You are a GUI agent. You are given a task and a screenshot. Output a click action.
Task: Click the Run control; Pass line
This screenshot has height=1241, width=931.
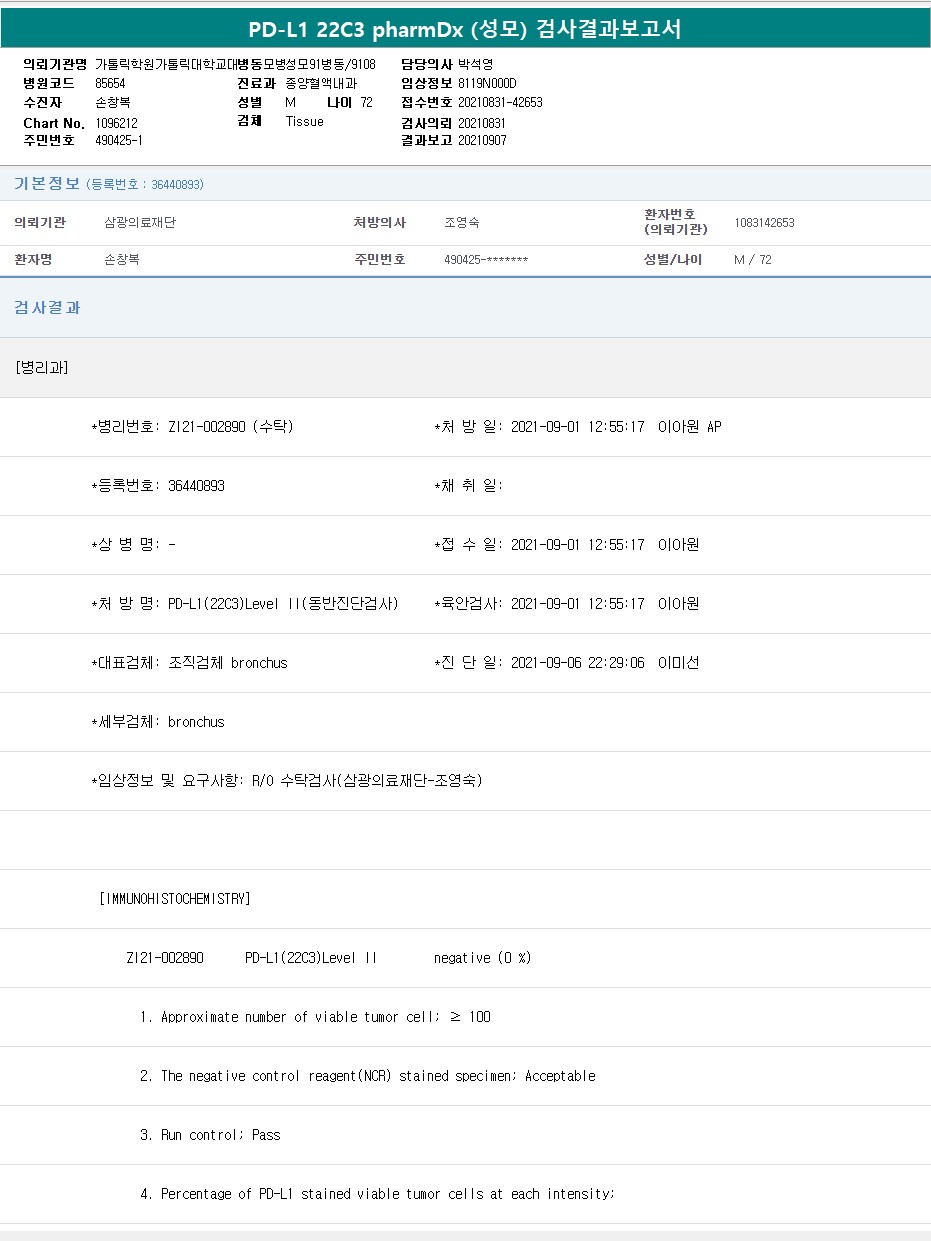coord(220,1135)
